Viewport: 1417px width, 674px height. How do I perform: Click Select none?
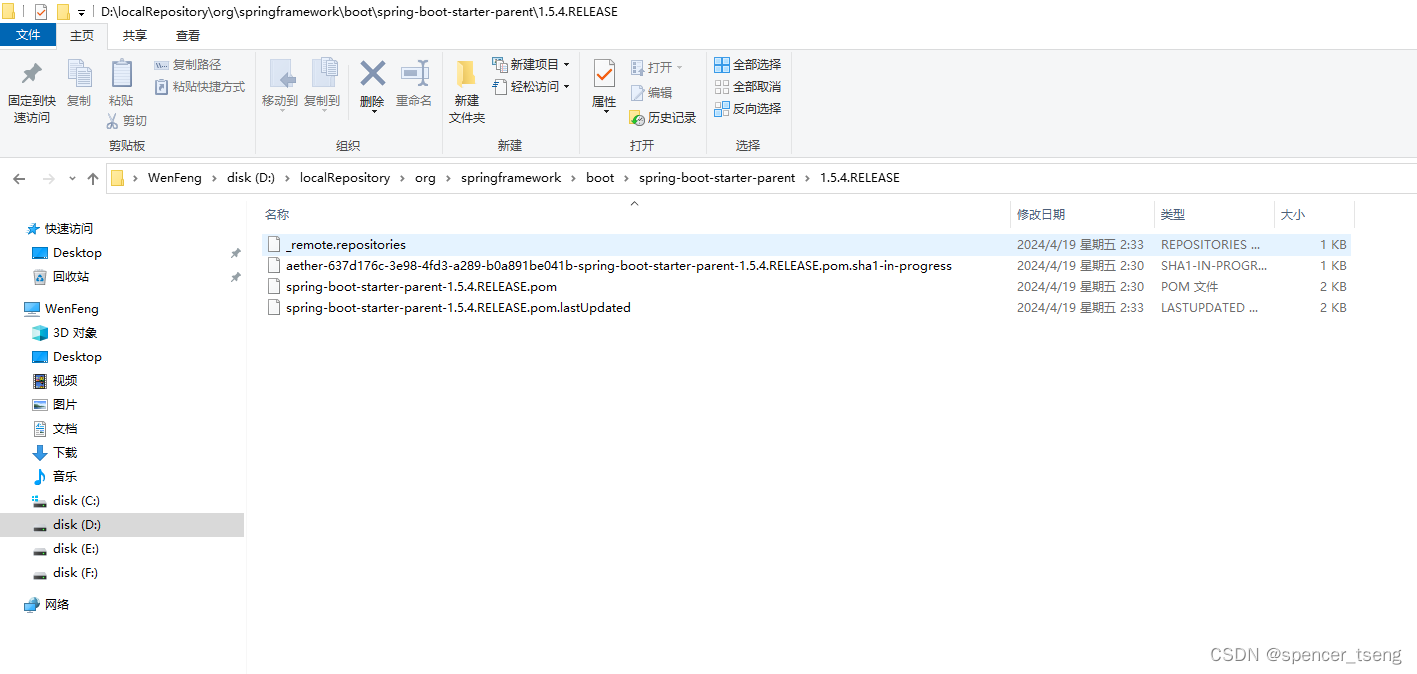pyautogui.click(x=747, y=87)
